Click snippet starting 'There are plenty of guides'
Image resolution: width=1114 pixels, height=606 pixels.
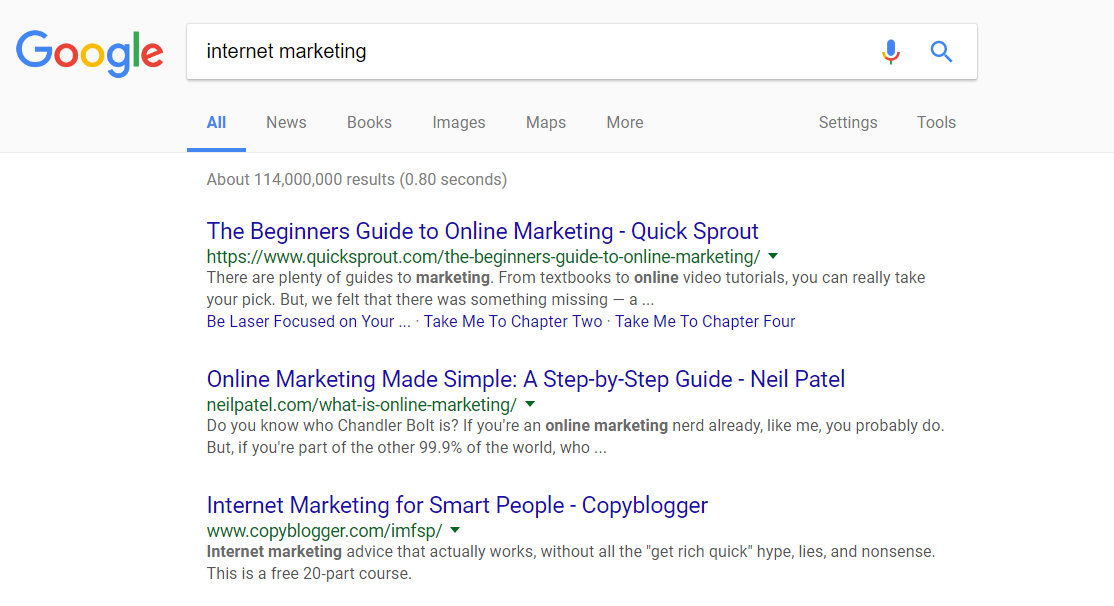pos(566,288)
